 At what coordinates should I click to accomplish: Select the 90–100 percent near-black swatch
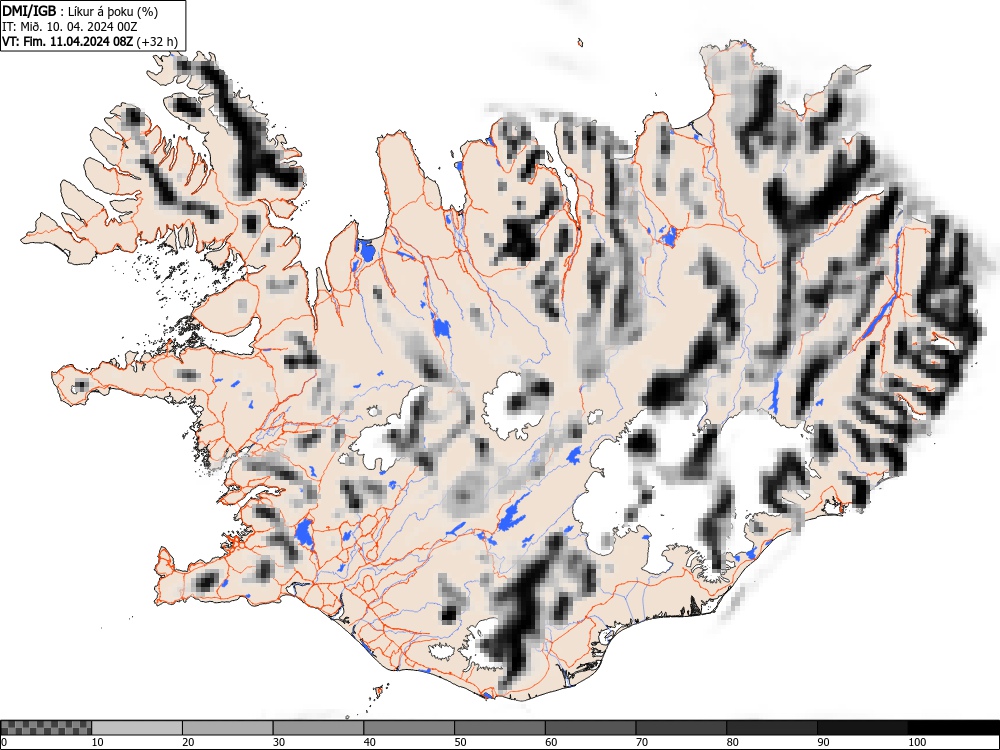862,728
